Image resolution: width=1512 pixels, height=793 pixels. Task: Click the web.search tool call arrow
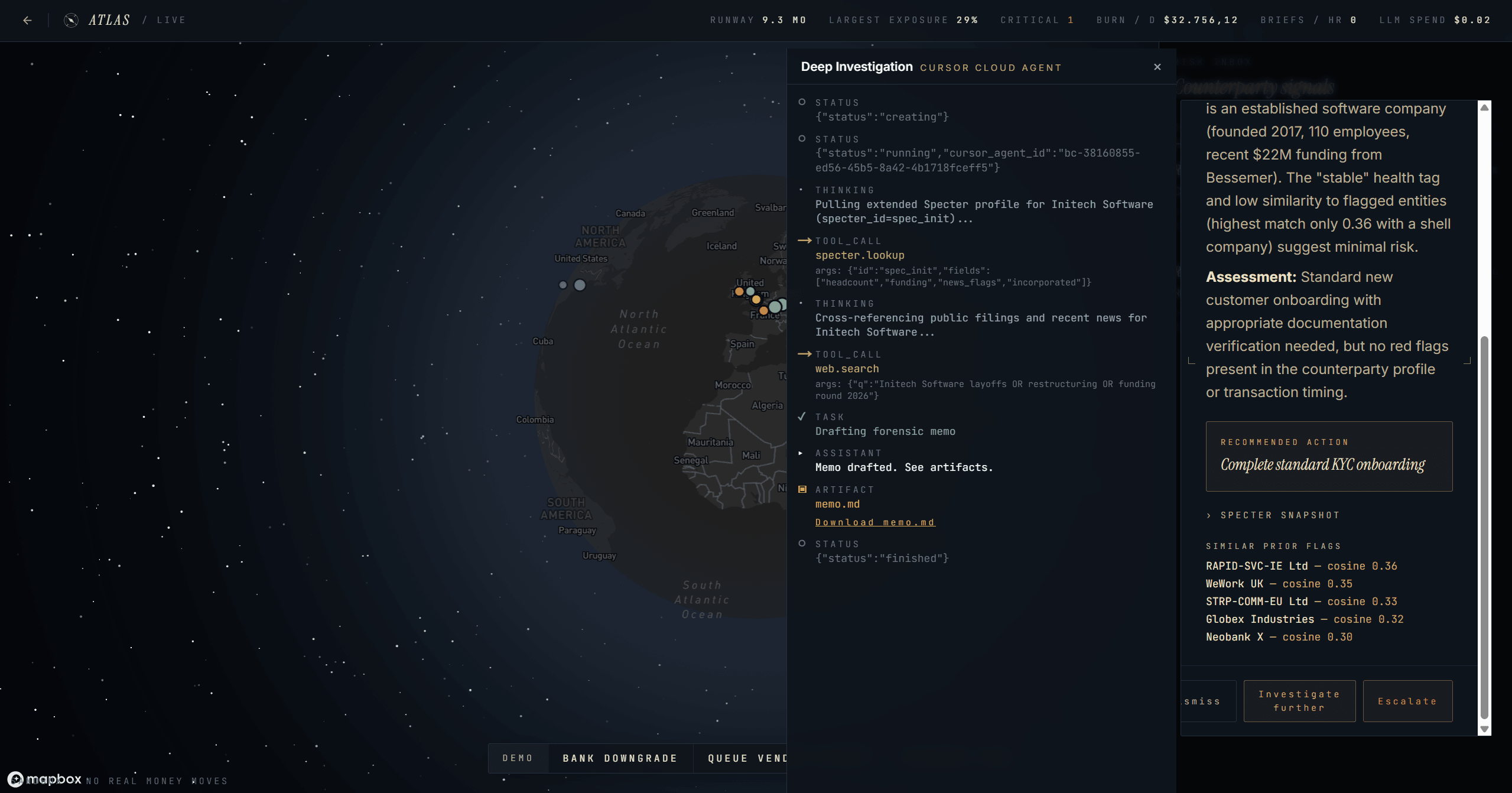pyautogui.click(x=804, y=354)
